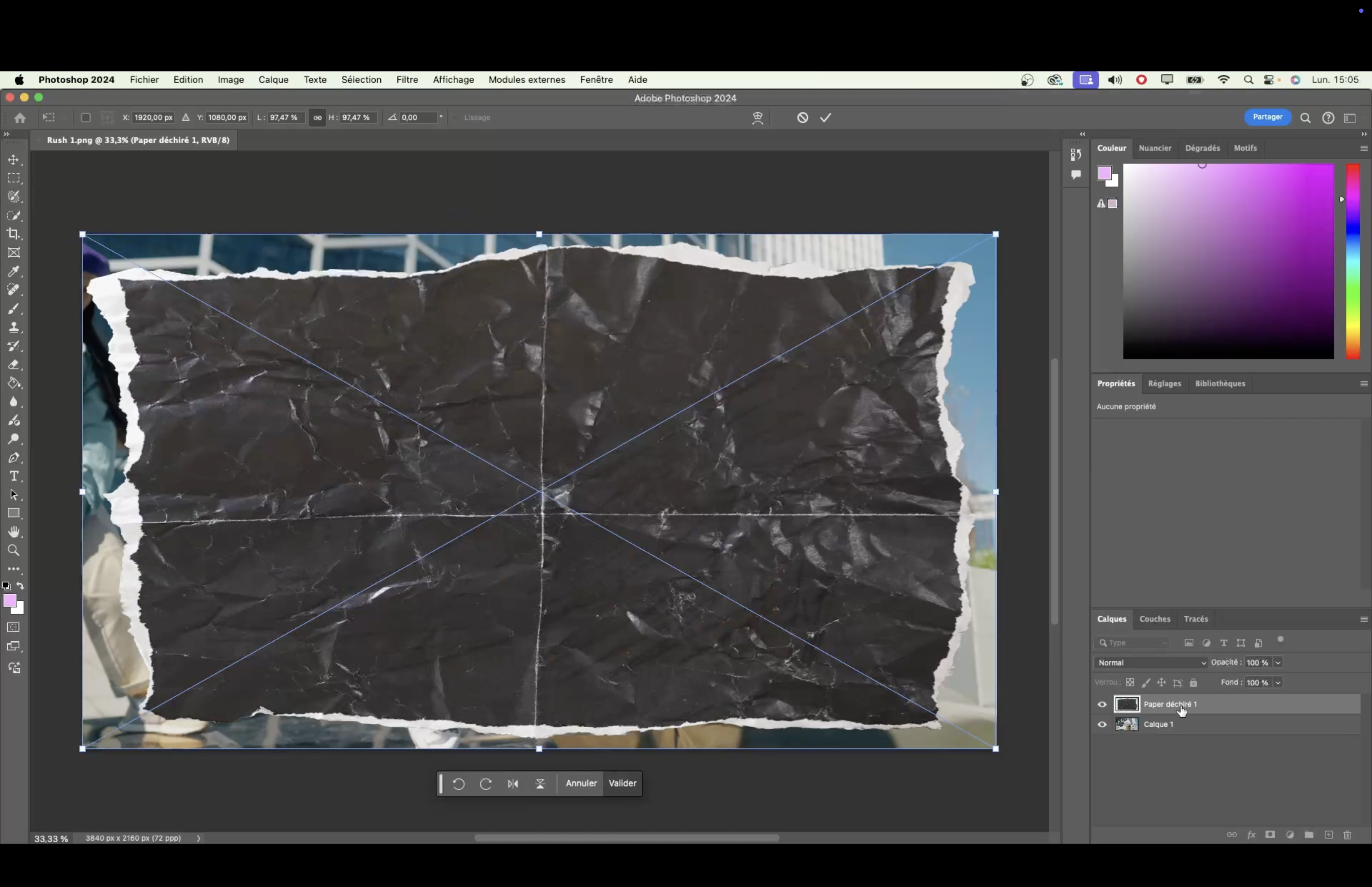Commit transform with the checkmark icon
This screenshot has height=887, width=1372.
click(x=825, y=117)
